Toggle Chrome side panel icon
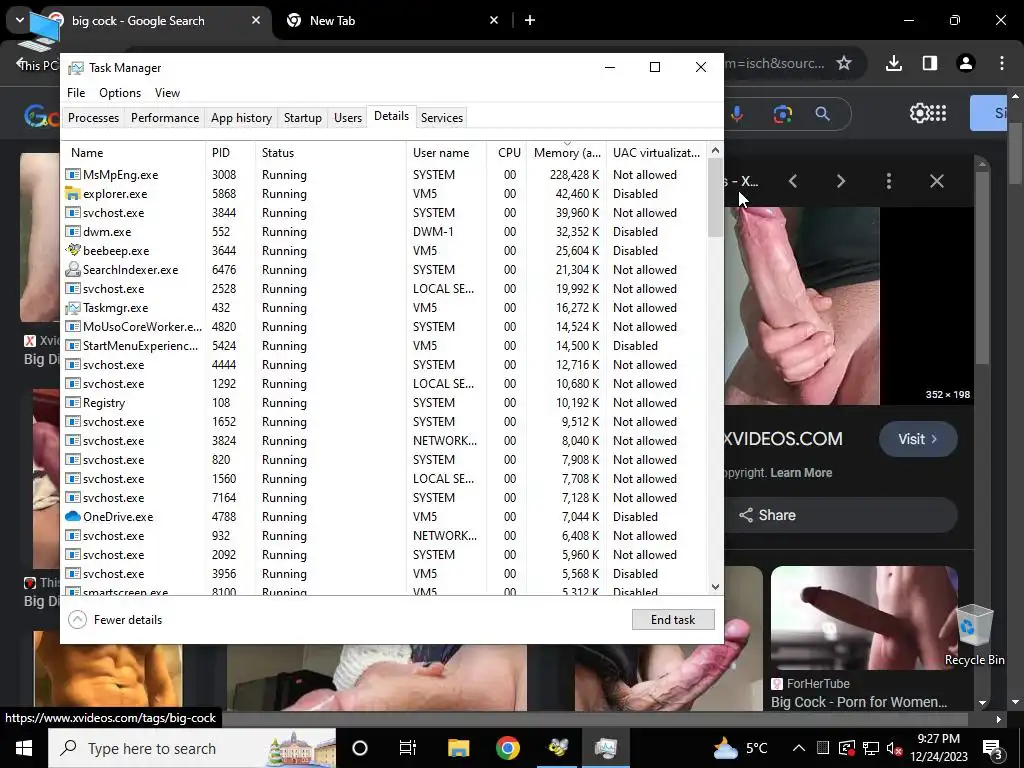Screen dimensions: 1024x768 pos(930,63)
